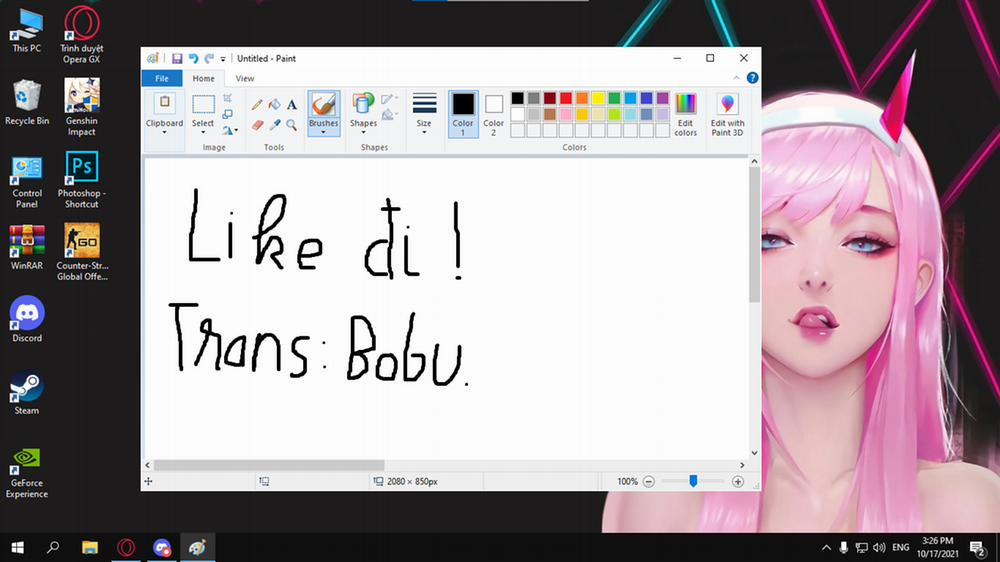Expand the Select tool dropdown arrow

coord(203,131)
